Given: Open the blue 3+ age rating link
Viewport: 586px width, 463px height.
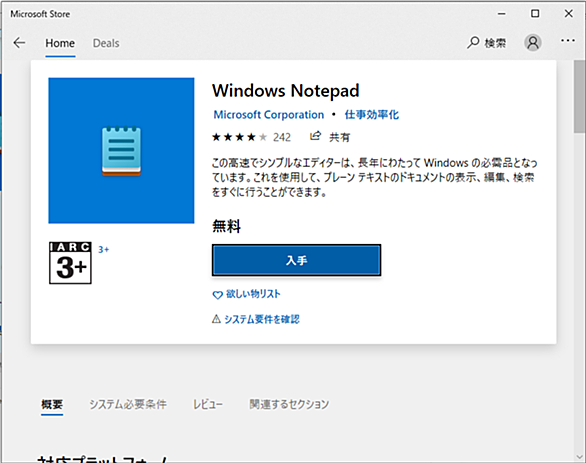Looking at the screenshot, I should (x=104, y=250).
